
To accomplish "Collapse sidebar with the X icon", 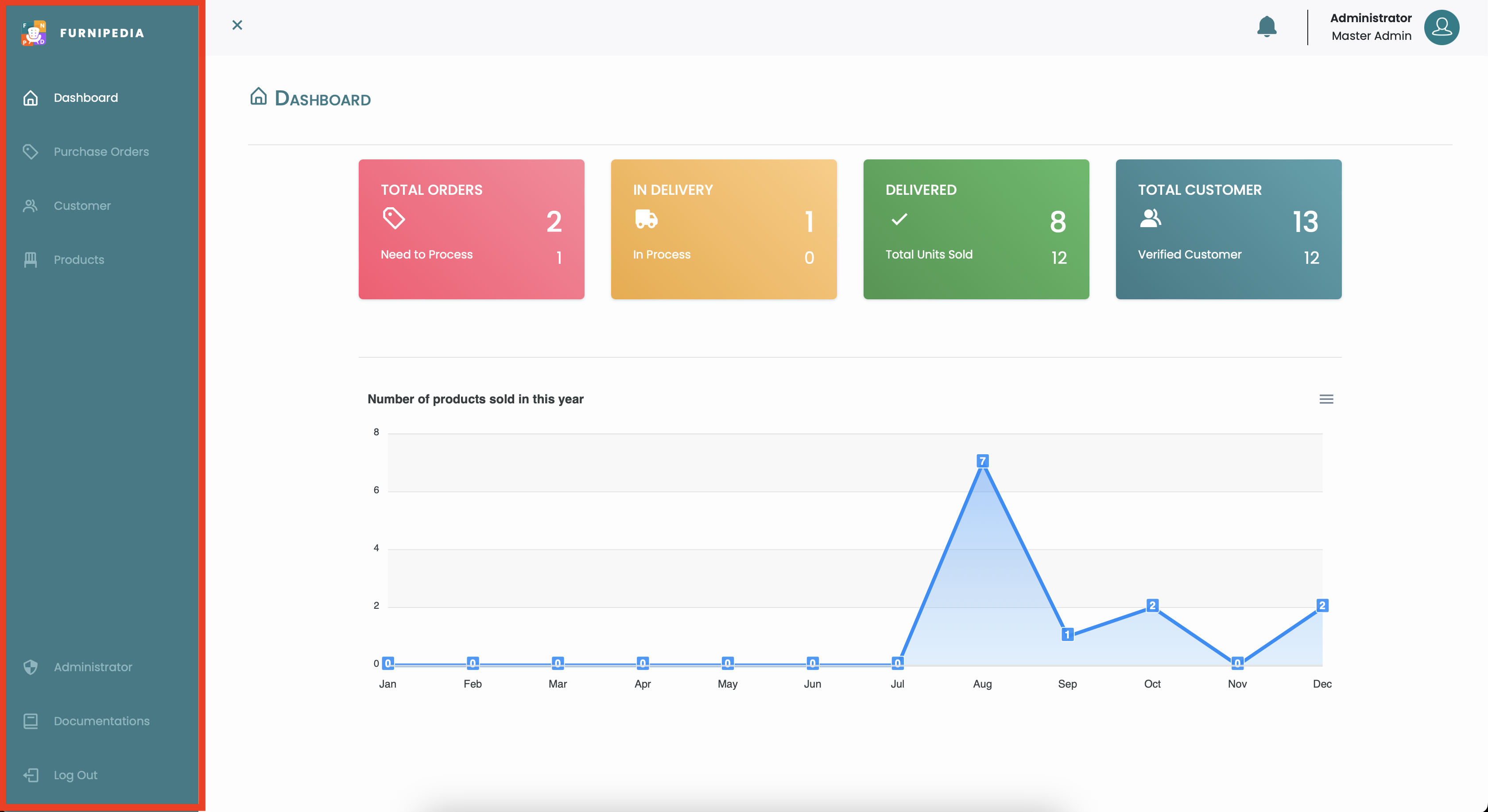I will (237, 25).
